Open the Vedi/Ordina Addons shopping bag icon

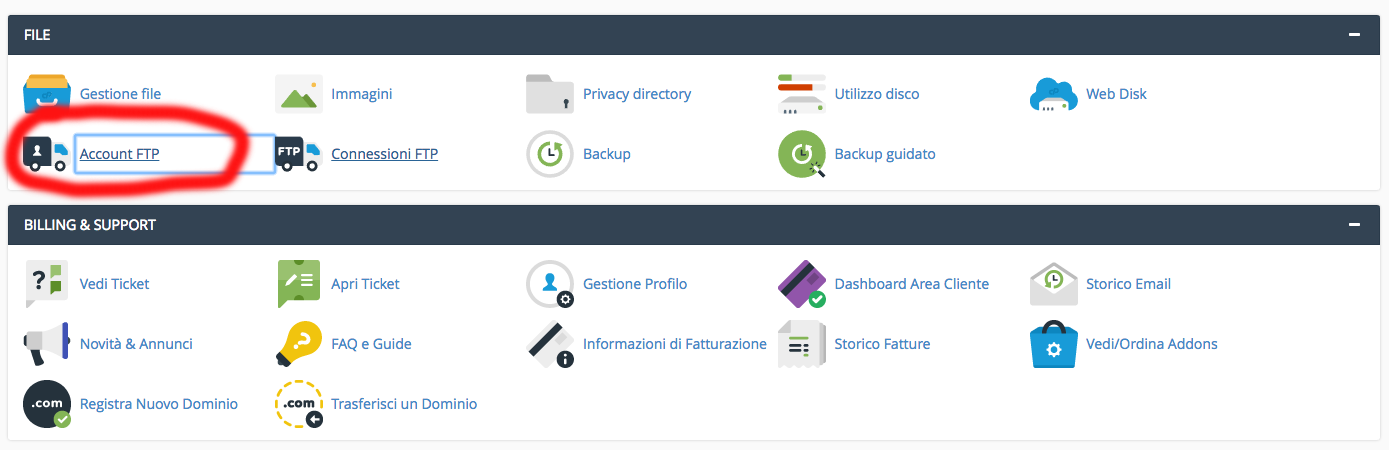[x=1054, y=344]
